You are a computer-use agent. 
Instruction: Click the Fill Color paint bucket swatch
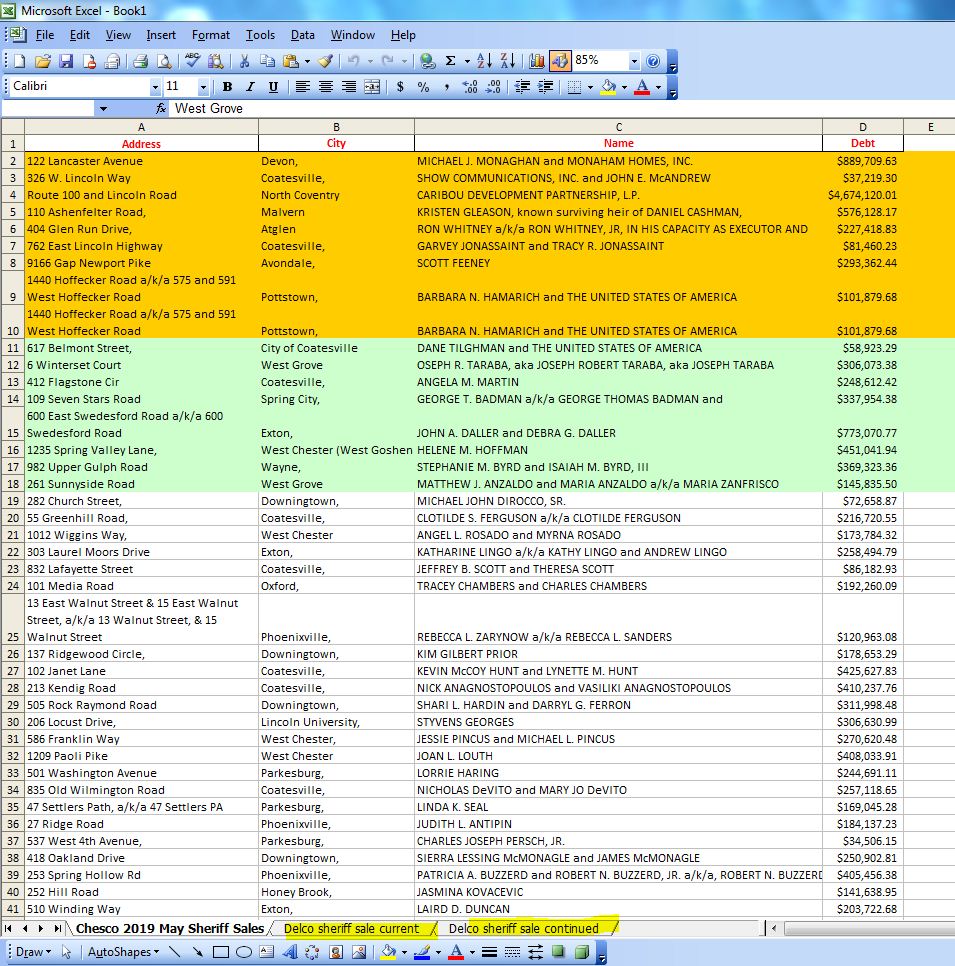point(607,87)
